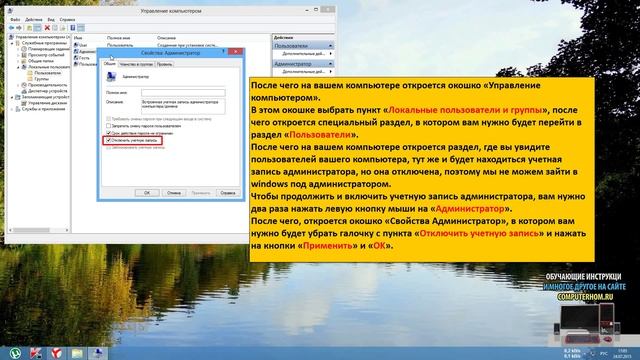640x360 pixels.
Task: Expand the 'Службы и приложения' tree node
Action: click(x=12, y=109)
